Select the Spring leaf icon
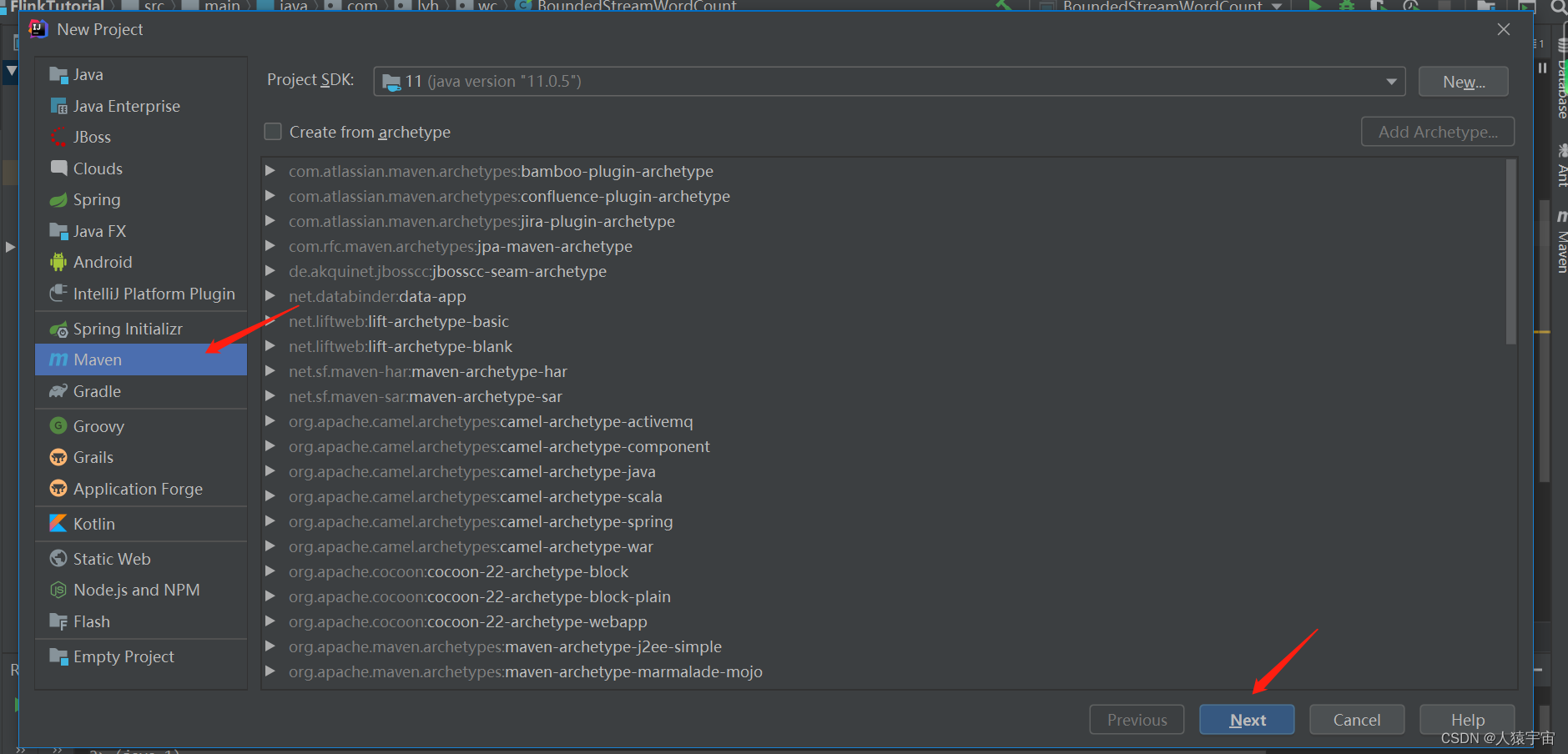 [x=58, y=199]
